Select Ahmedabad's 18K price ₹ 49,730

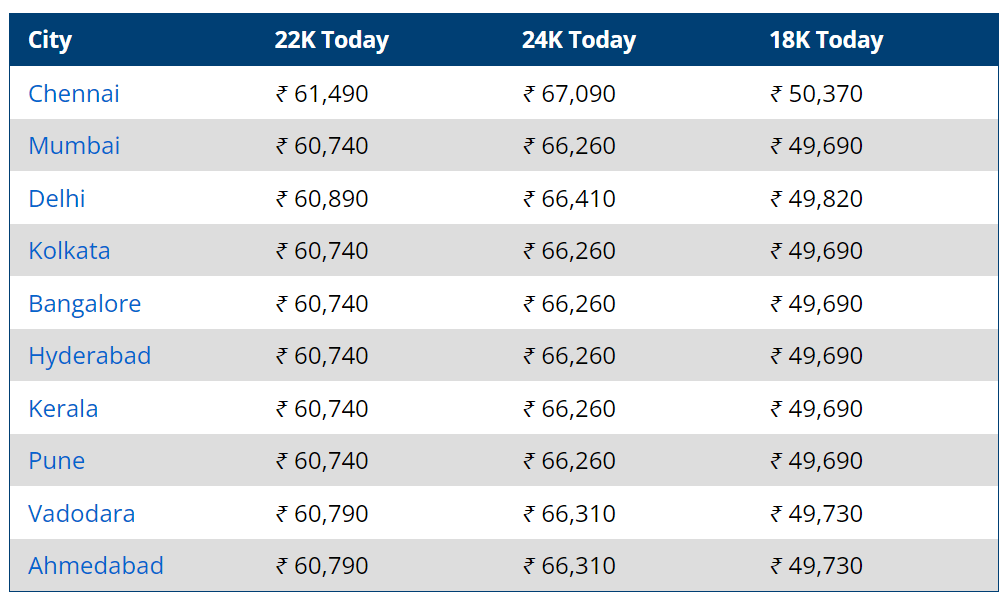point(817,565)
